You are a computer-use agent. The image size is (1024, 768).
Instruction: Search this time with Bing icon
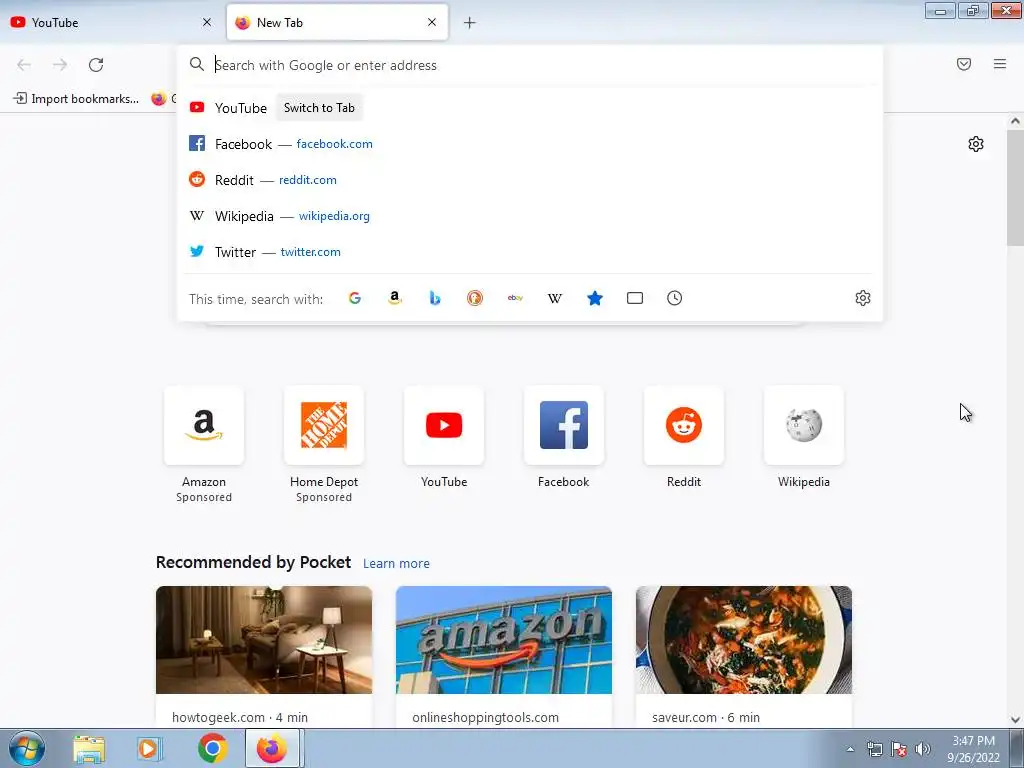(x=435, y=298)
